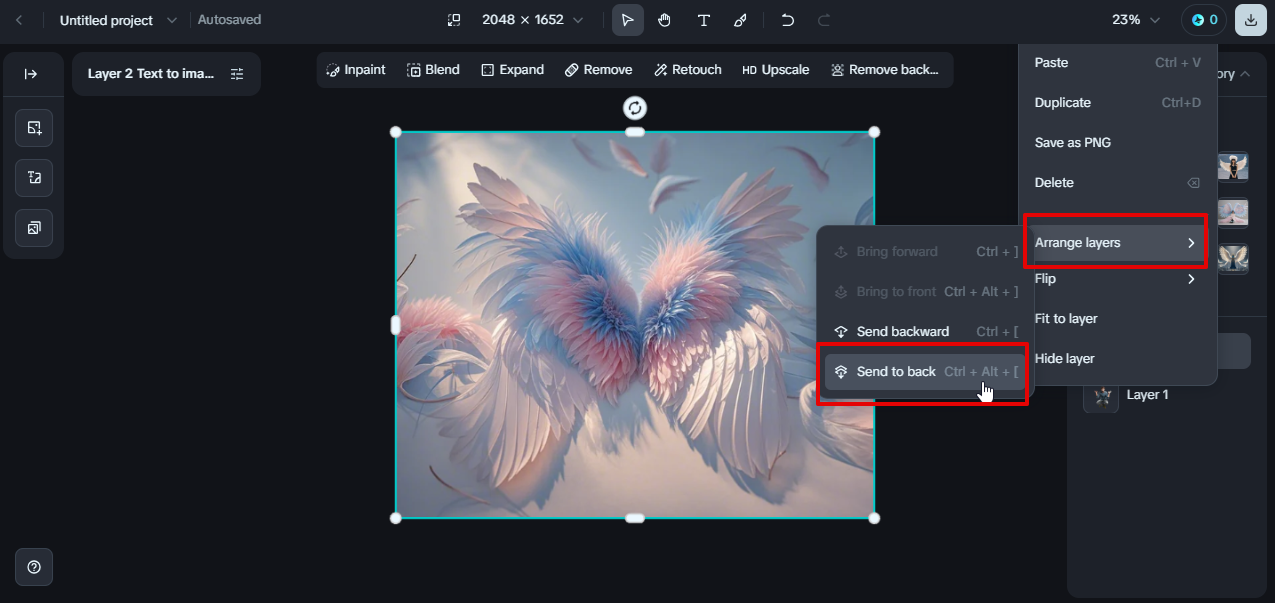Select Save as PNG in the context menu
The height and width of the screenshot is (603, 1280).
click(x=1118, y=142)
